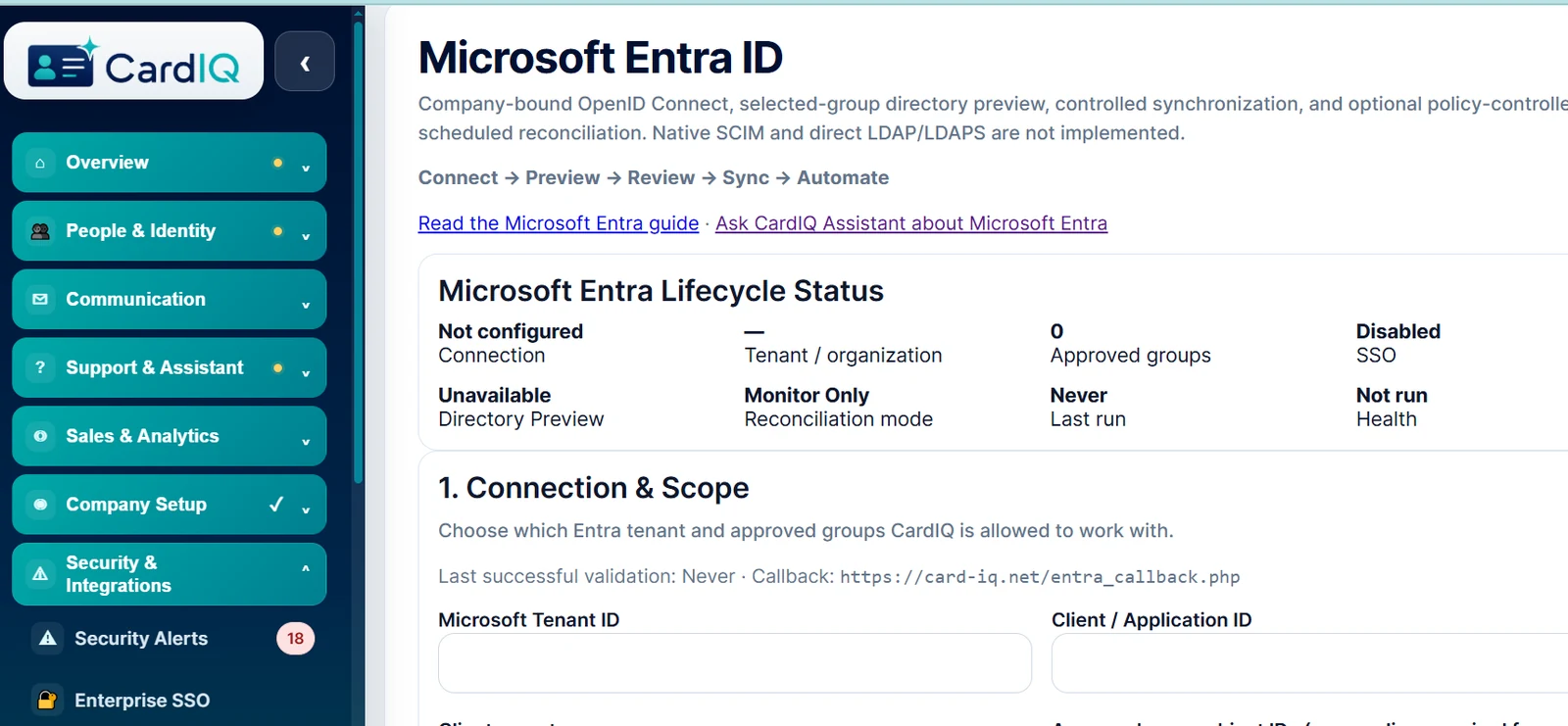Collapse the Security & Integrations chevron
Screen dimensions: 1568x726
click(x=306, y=568)
